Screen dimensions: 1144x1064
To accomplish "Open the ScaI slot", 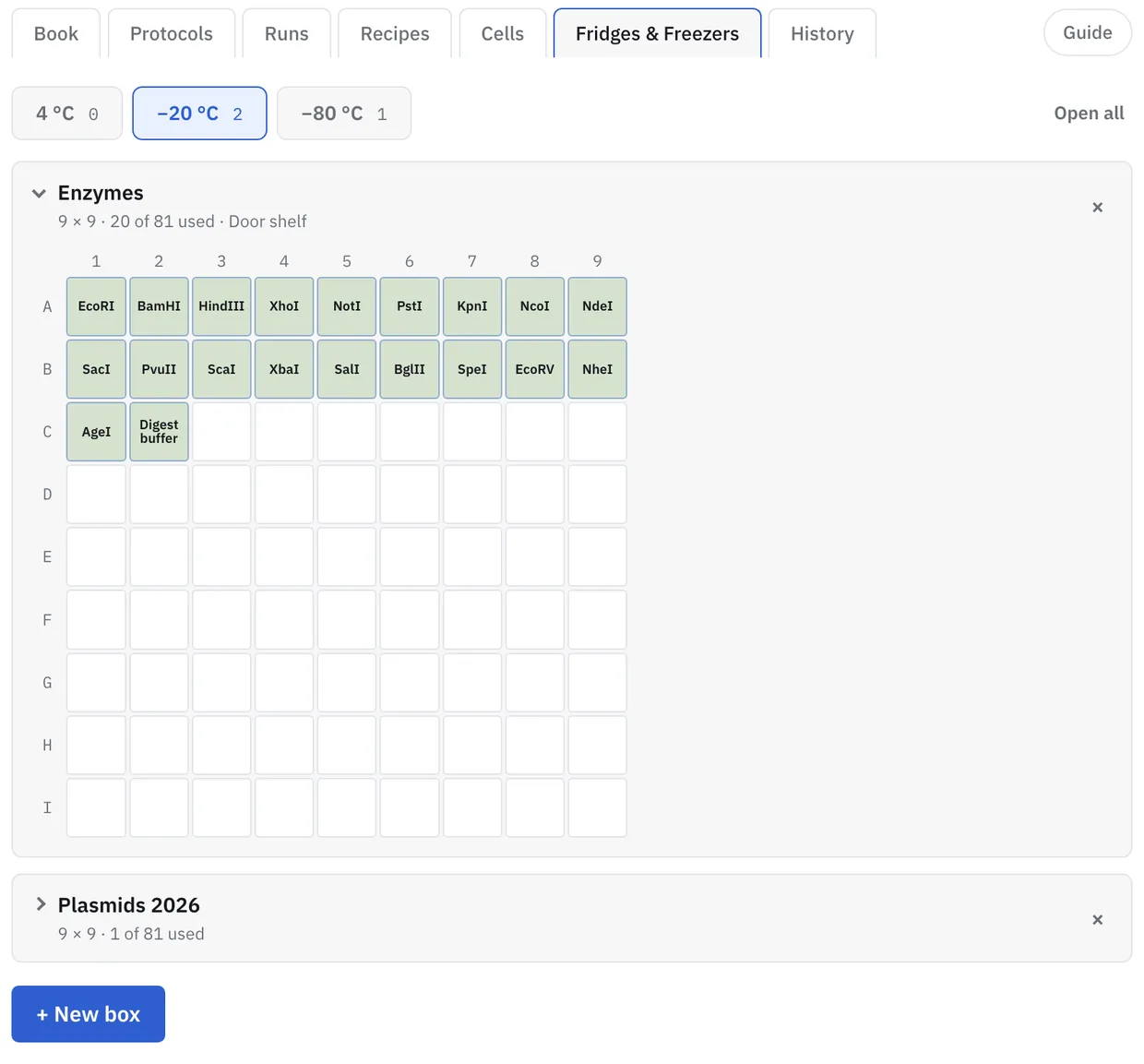I will tap(221, 369).
